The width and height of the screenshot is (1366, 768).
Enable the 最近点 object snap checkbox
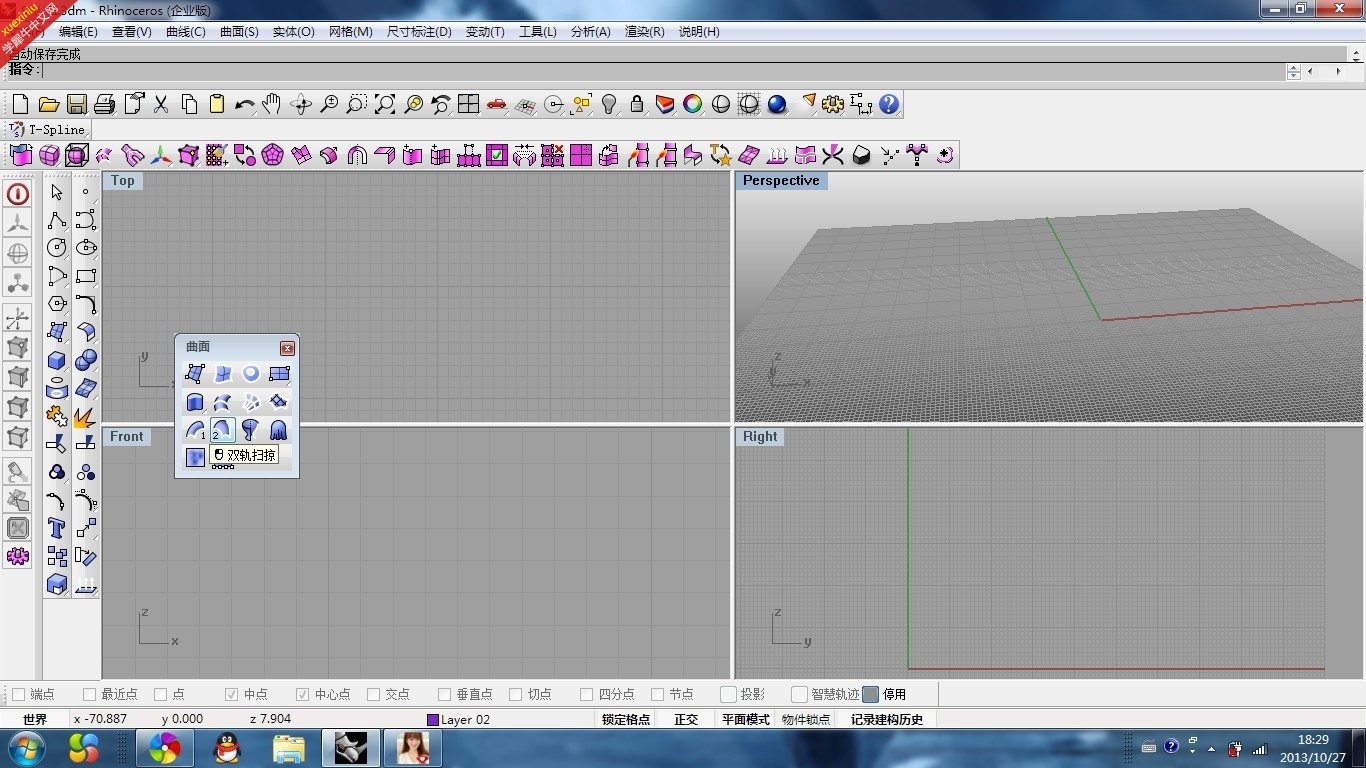click(89, 694)
